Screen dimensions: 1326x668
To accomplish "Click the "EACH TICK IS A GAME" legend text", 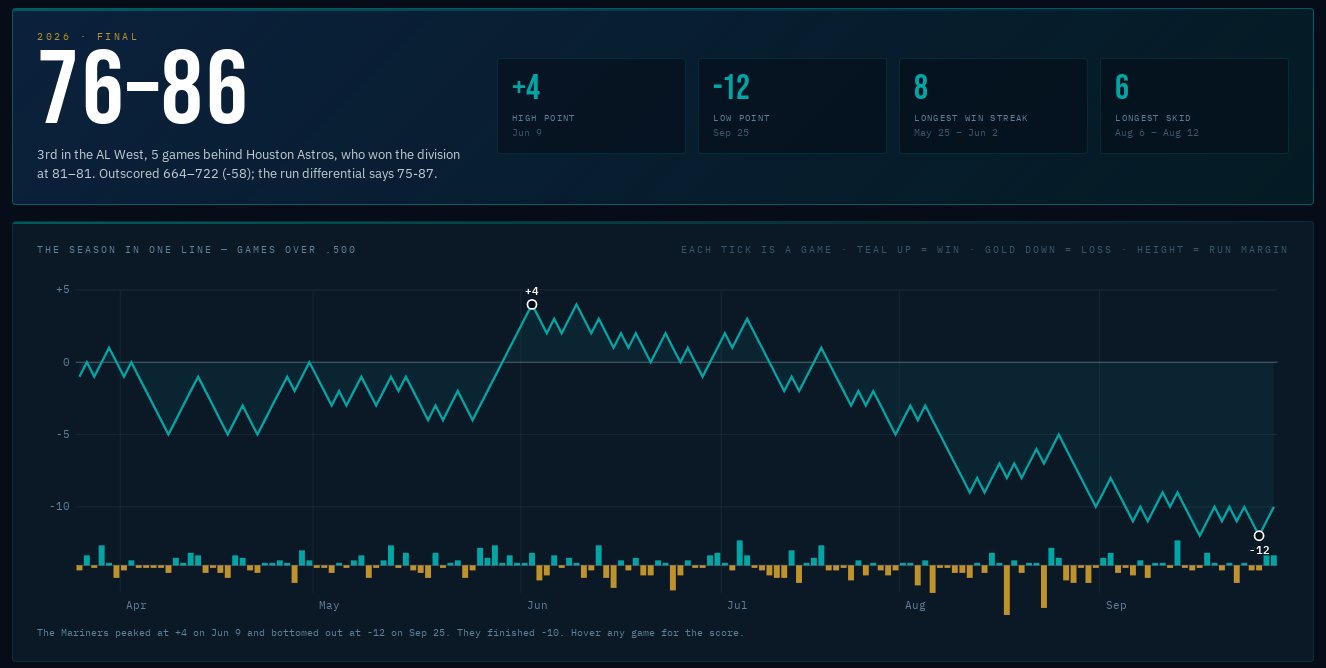I will point(756,250).
